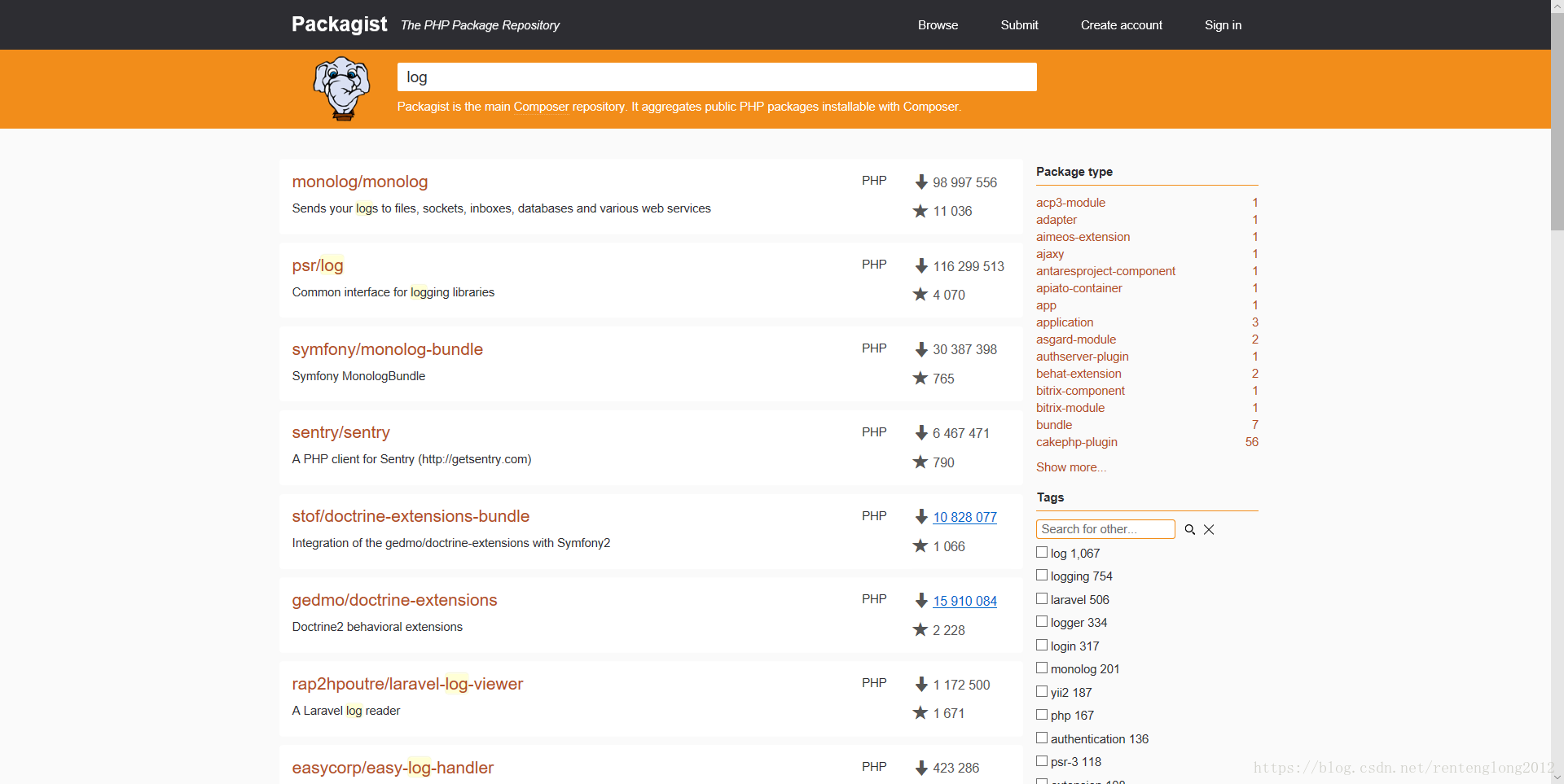Click the page vertical scrollbar thumb
Screen dimensions: 1564x784
[1557, 122]
